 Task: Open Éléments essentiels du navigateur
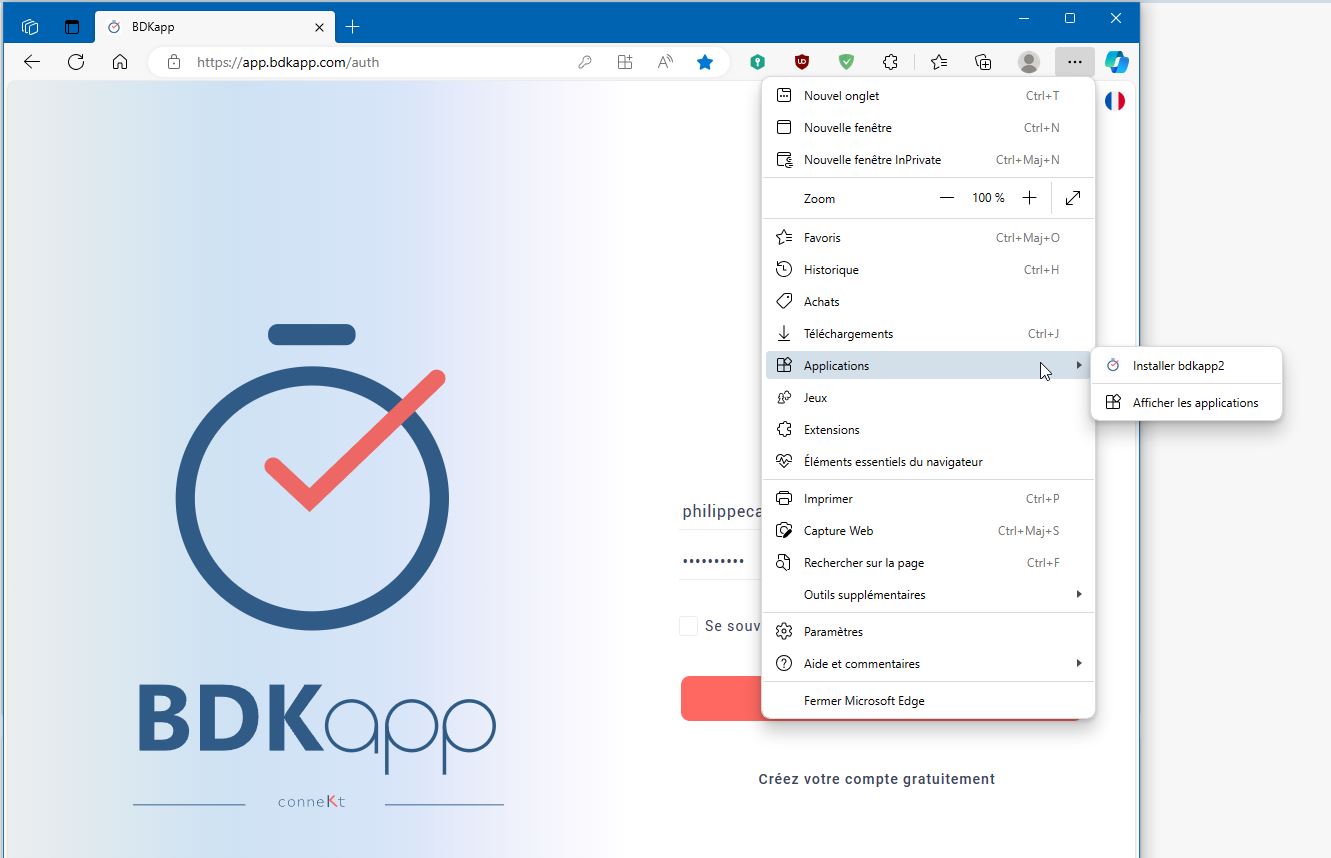click(x=928, y=462)
